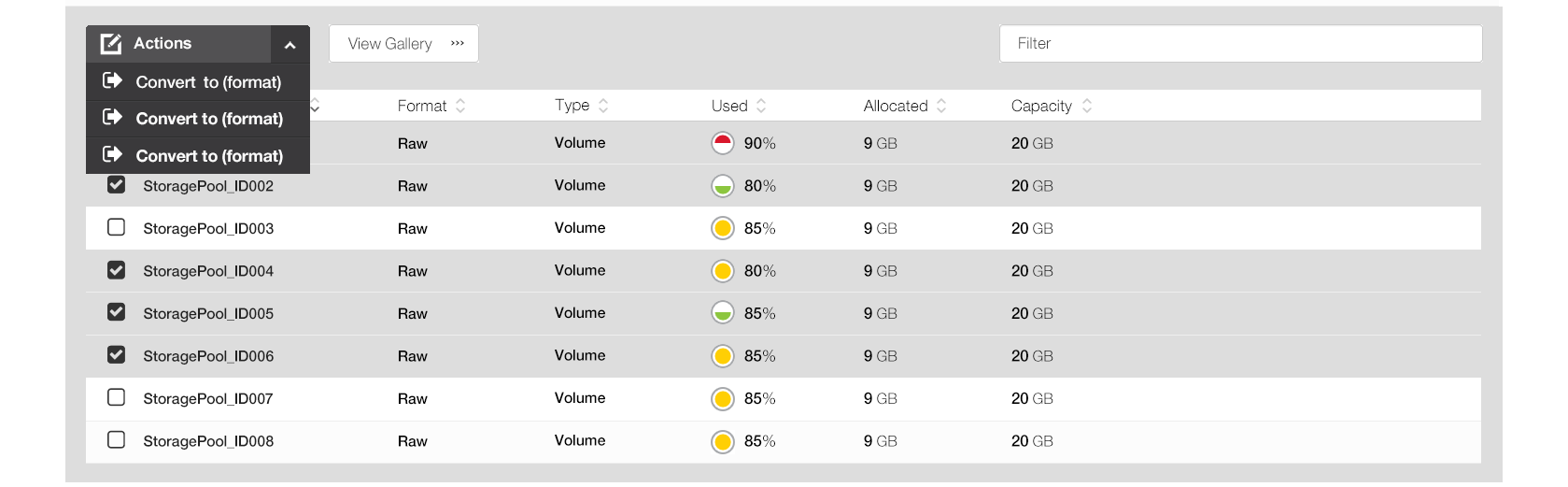
Task: Click StoragePool_ID003's yellow usage indicator
Action: coord(723,228)
